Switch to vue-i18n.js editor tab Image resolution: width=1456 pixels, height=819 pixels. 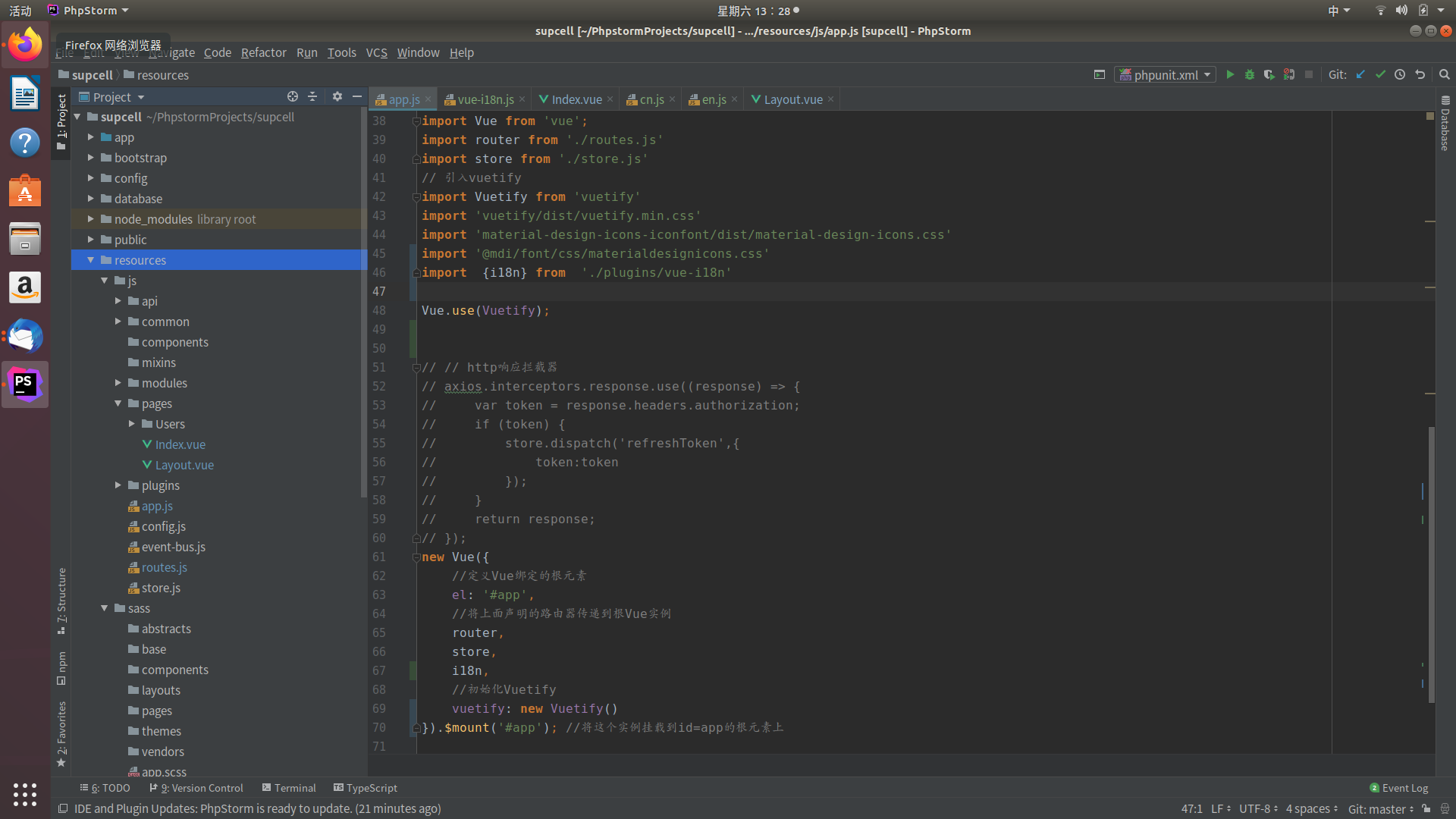483,99
